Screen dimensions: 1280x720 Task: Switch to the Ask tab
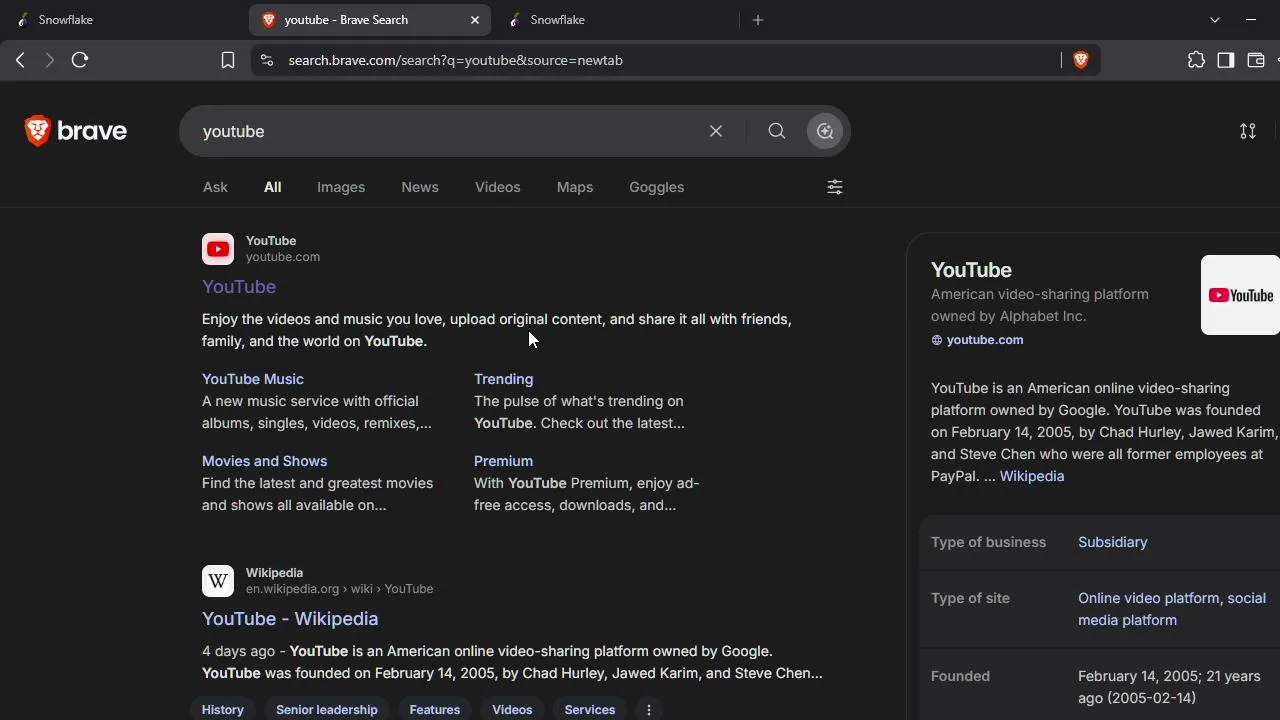(215, 187)
